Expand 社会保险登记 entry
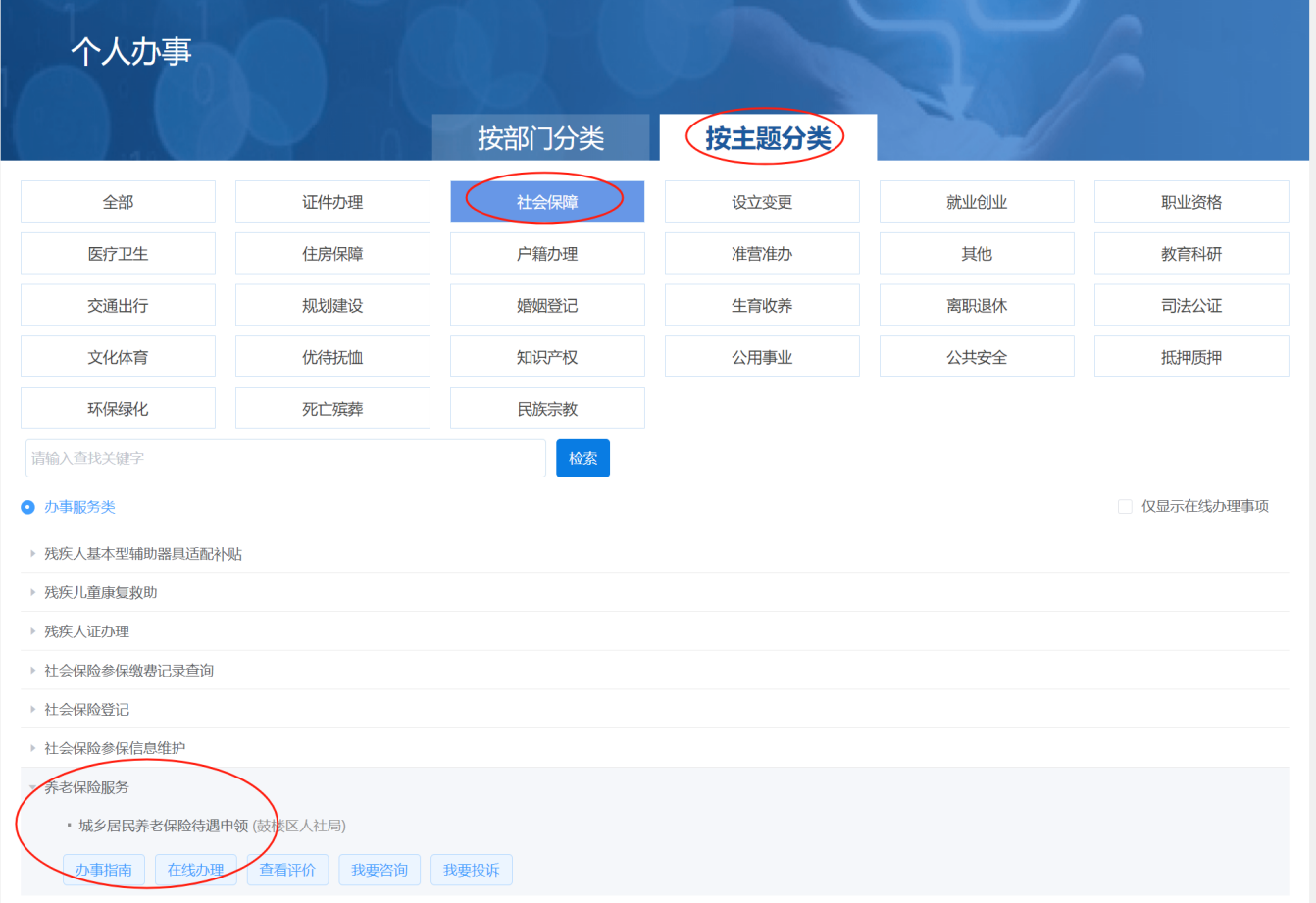 point(87,710)
